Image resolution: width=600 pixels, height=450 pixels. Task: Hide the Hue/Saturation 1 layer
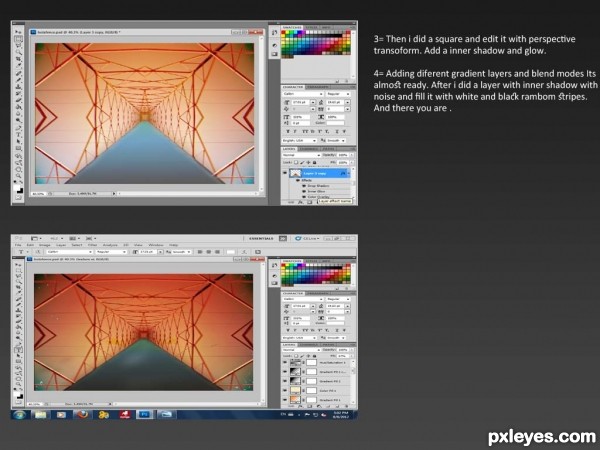285,362
